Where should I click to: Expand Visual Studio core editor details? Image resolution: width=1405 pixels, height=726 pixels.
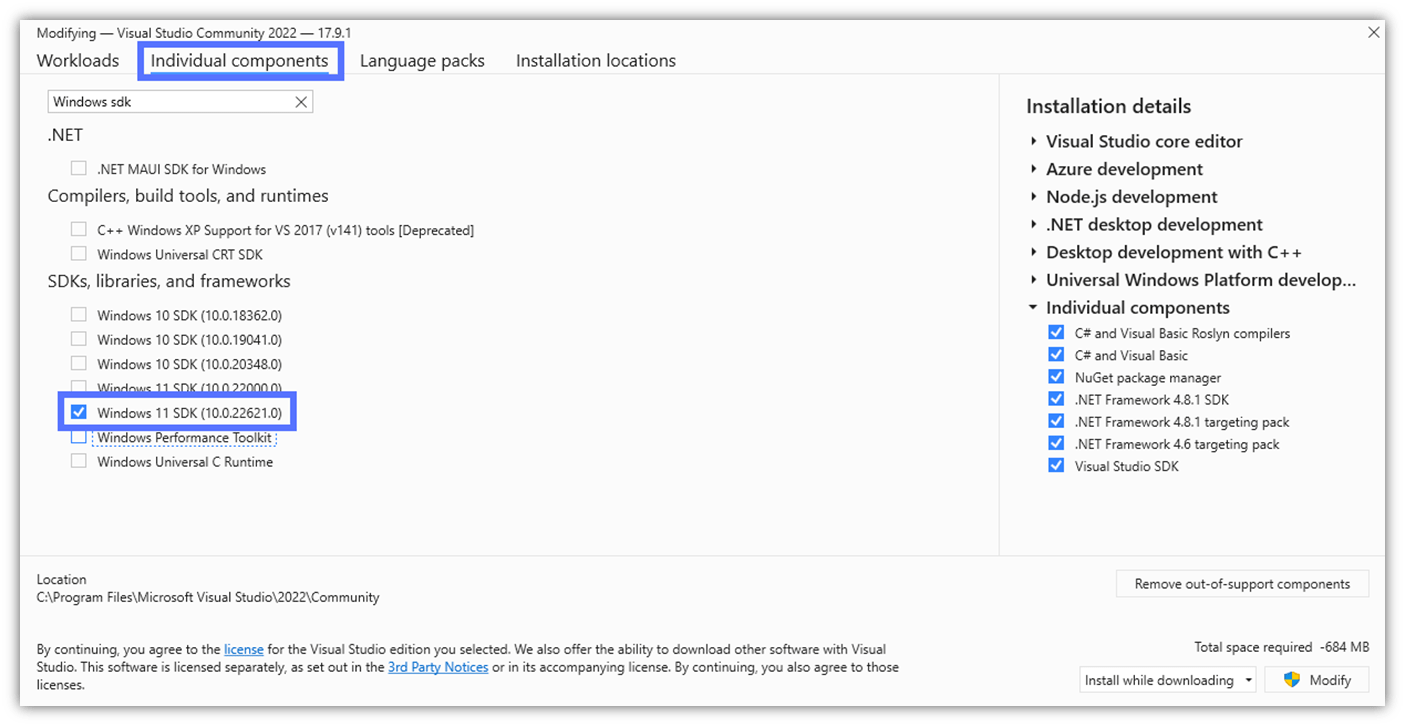click(x=1032, y=141)
